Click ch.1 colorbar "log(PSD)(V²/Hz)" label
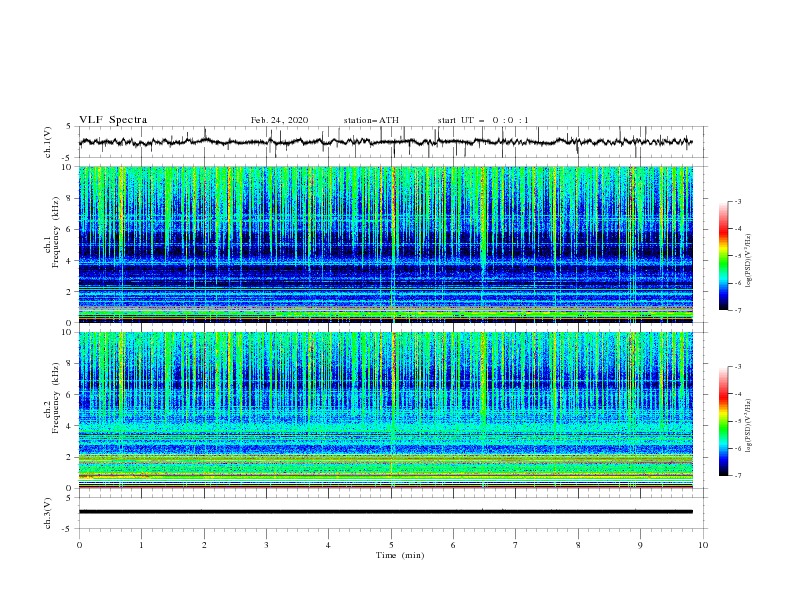 tap(749, 260)
